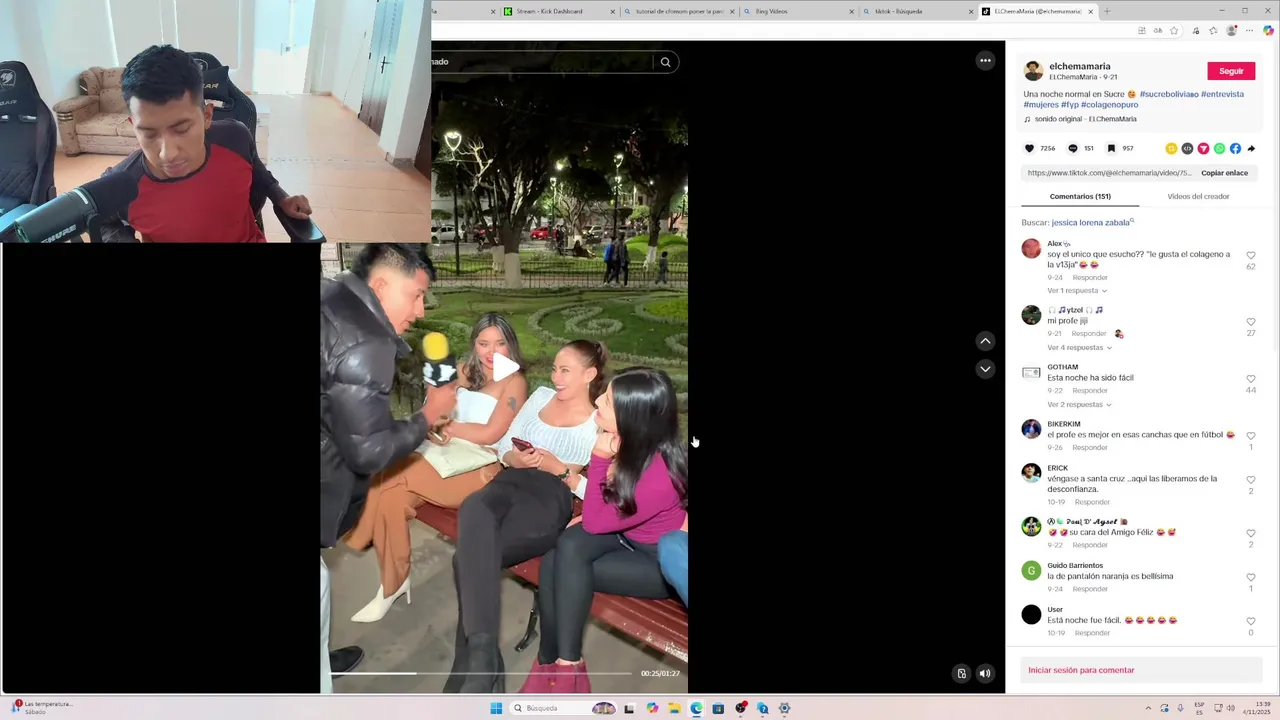Bookmark the video with the 957 favorites icon

point(1111,148)
